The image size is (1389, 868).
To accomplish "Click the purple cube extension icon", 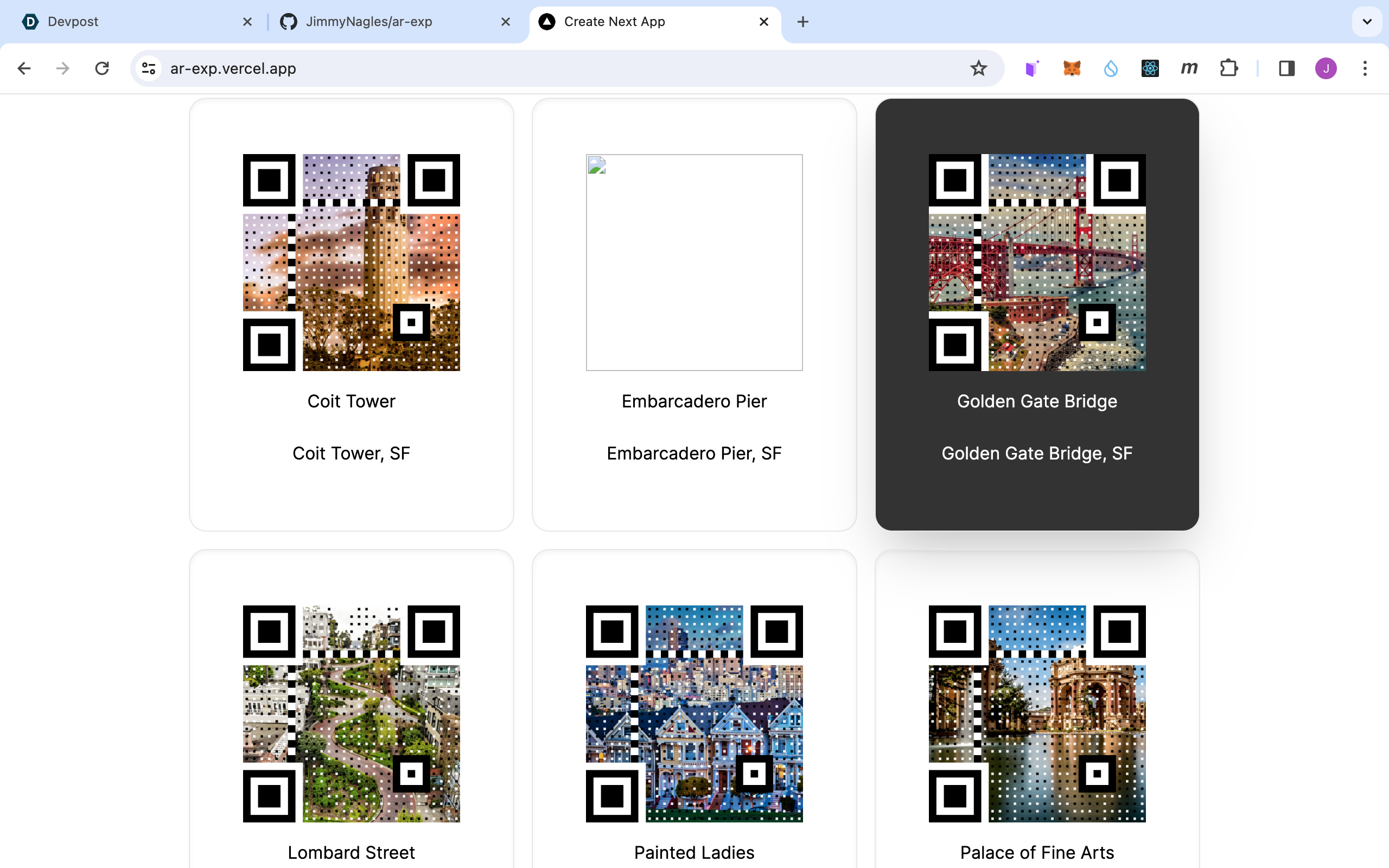I will 1032,68.
